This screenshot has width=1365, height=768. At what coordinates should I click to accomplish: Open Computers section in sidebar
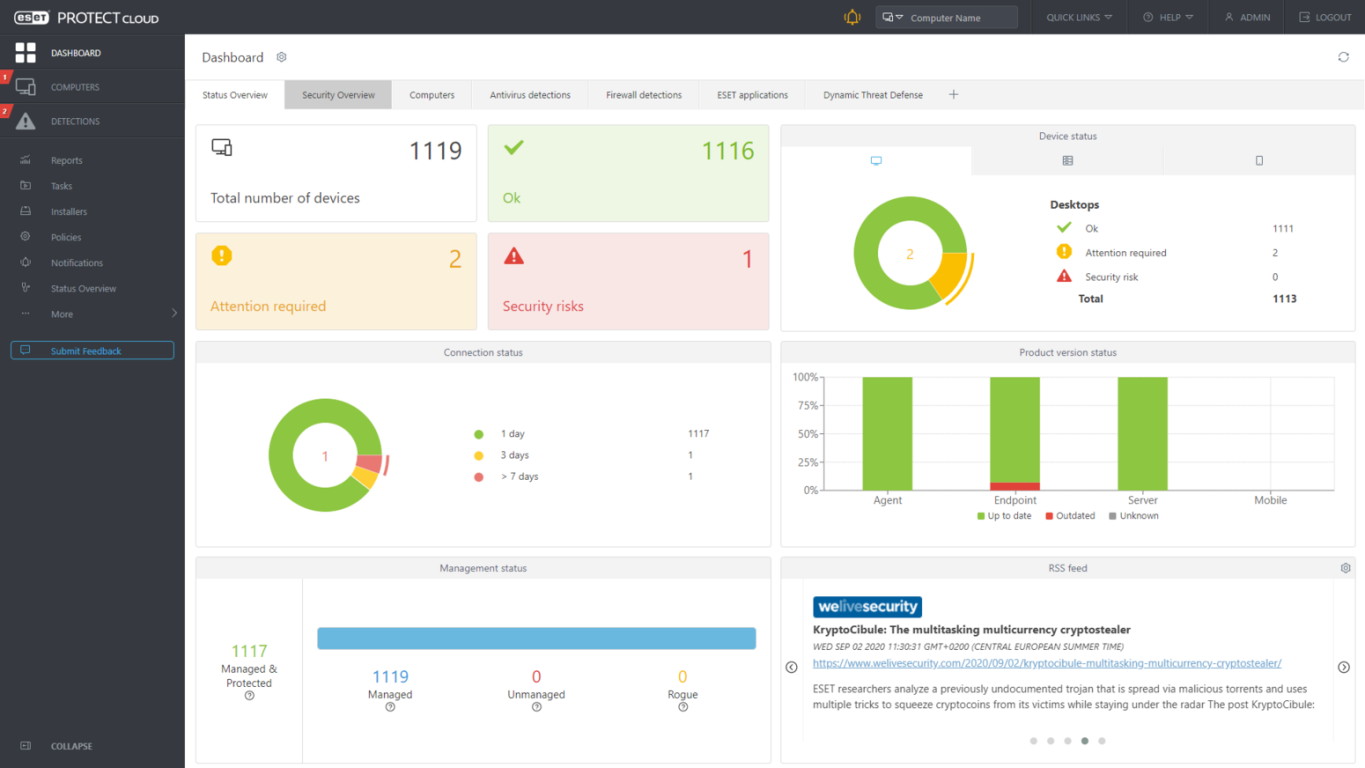[75, 87]
